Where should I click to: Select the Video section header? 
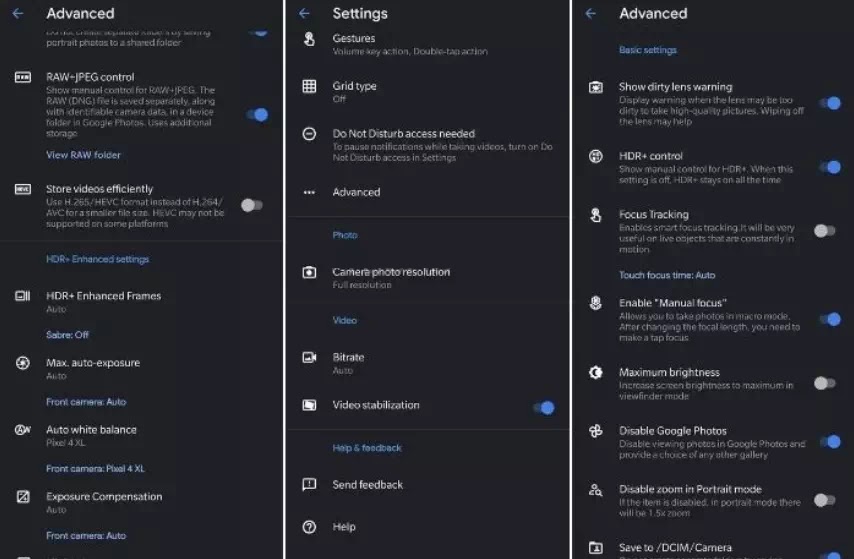click(x=344, y=320)
